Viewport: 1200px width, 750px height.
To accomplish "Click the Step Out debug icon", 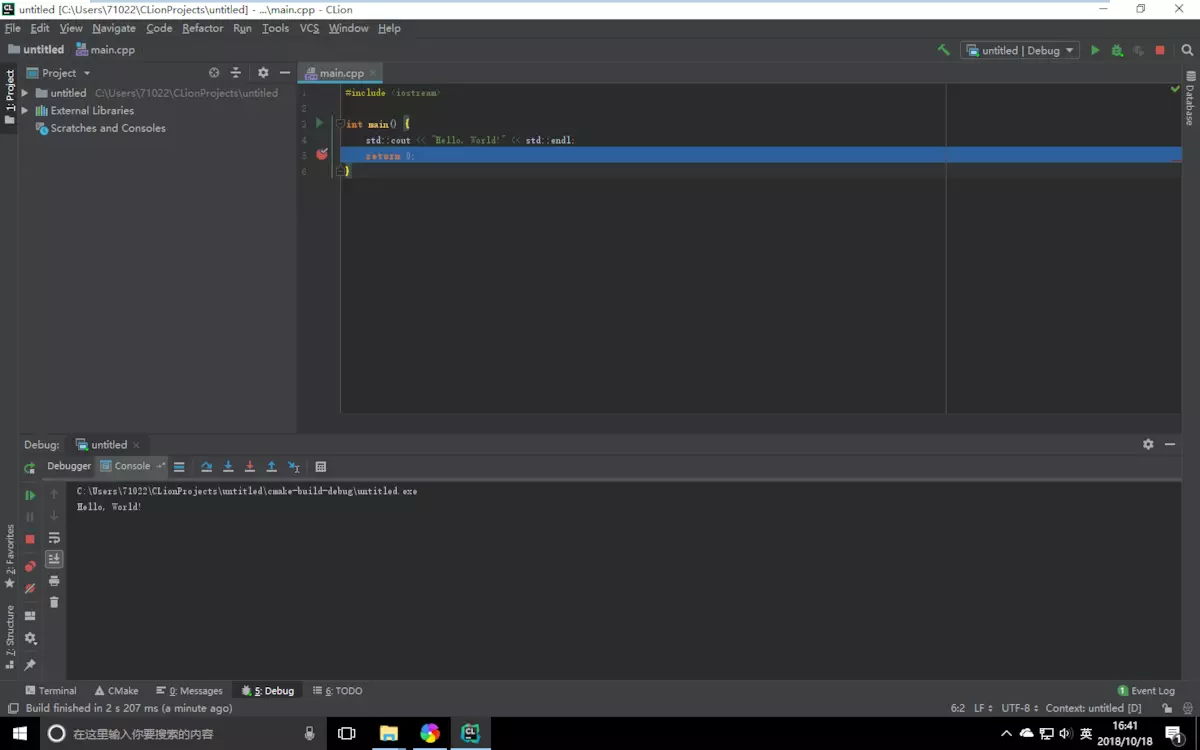I will click(271, 467).
